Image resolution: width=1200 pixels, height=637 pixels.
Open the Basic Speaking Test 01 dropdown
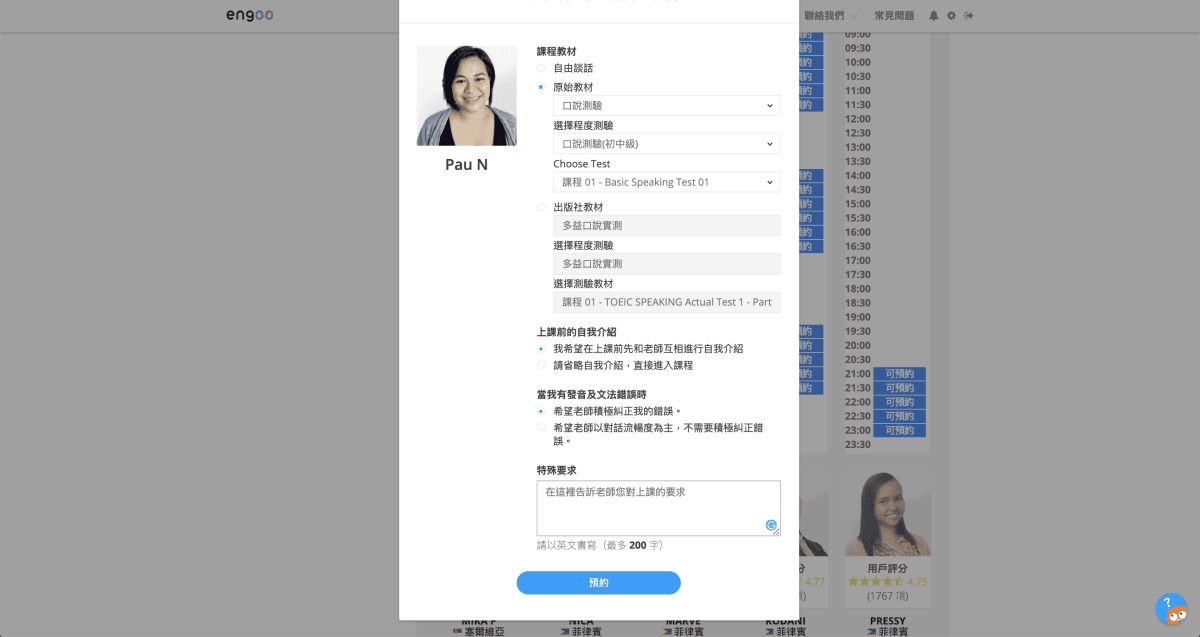click(667, 182)
